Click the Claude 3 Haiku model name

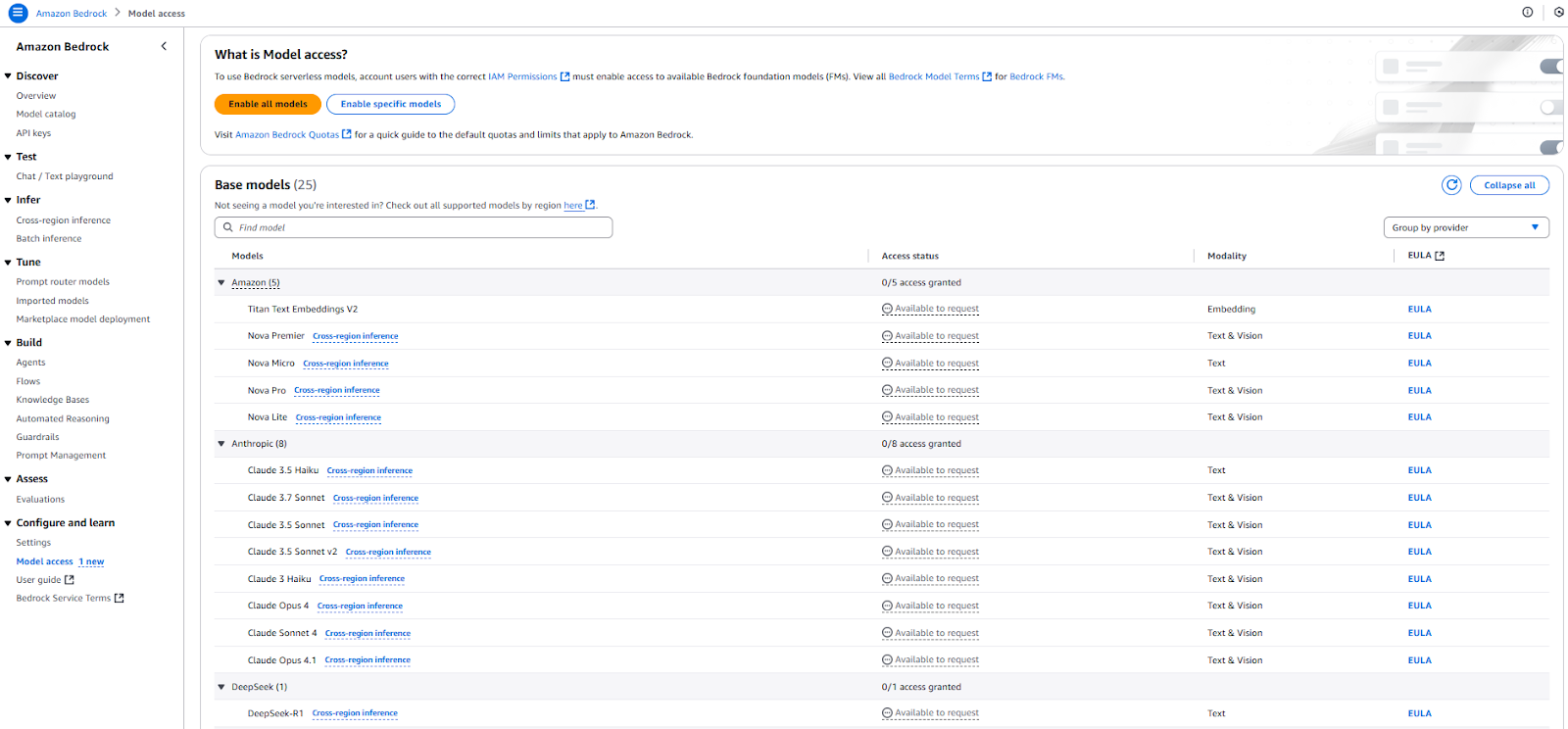click(x=279, y=579)
